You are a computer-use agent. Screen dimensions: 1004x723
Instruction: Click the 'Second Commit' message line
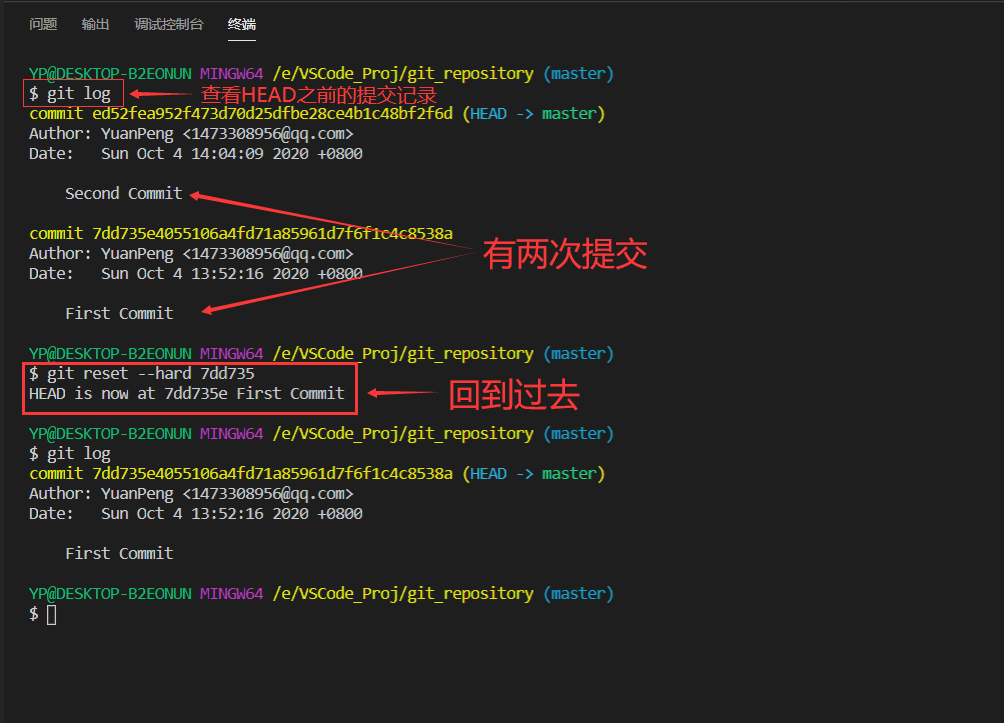pyautogui.click(x=124, y=193)
